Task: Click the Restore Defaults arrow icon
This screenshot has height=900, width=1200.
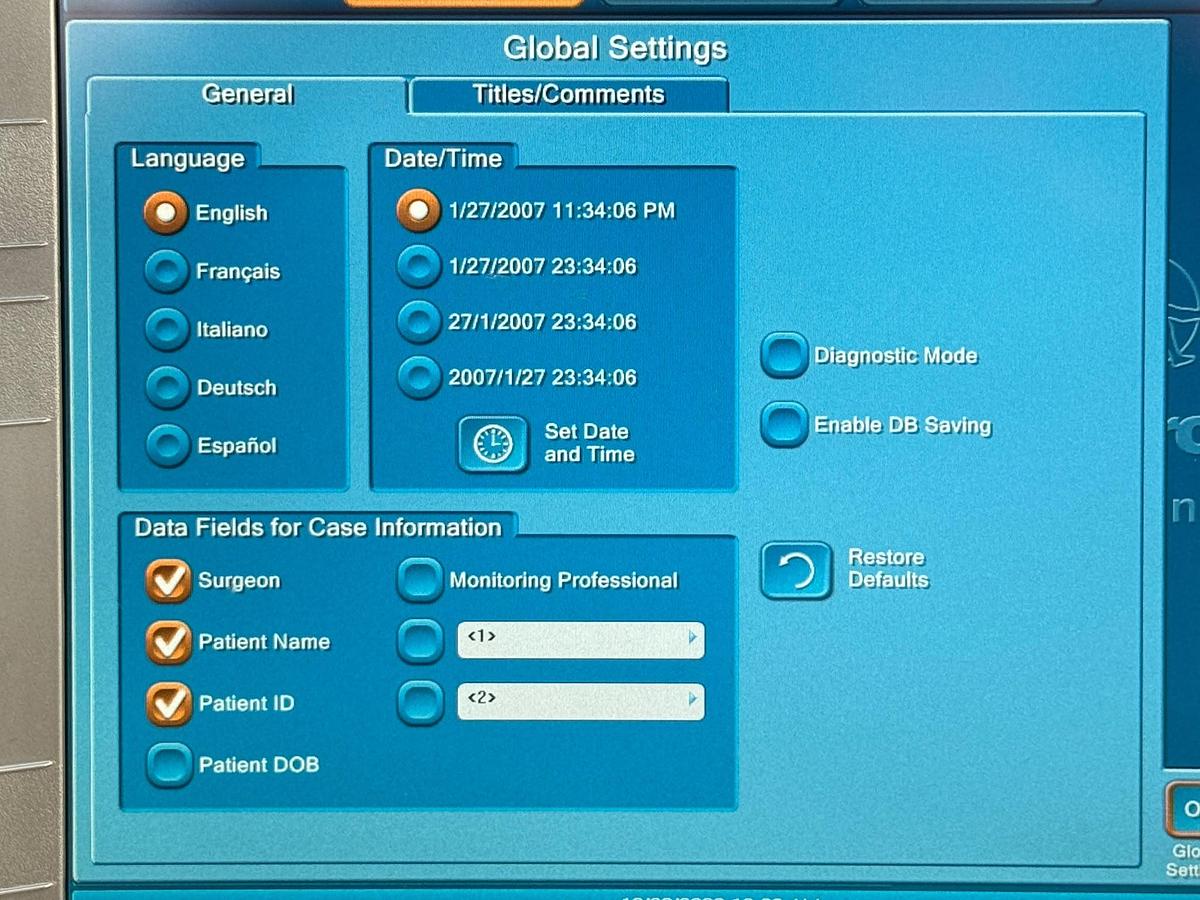Action: (796, 570)
